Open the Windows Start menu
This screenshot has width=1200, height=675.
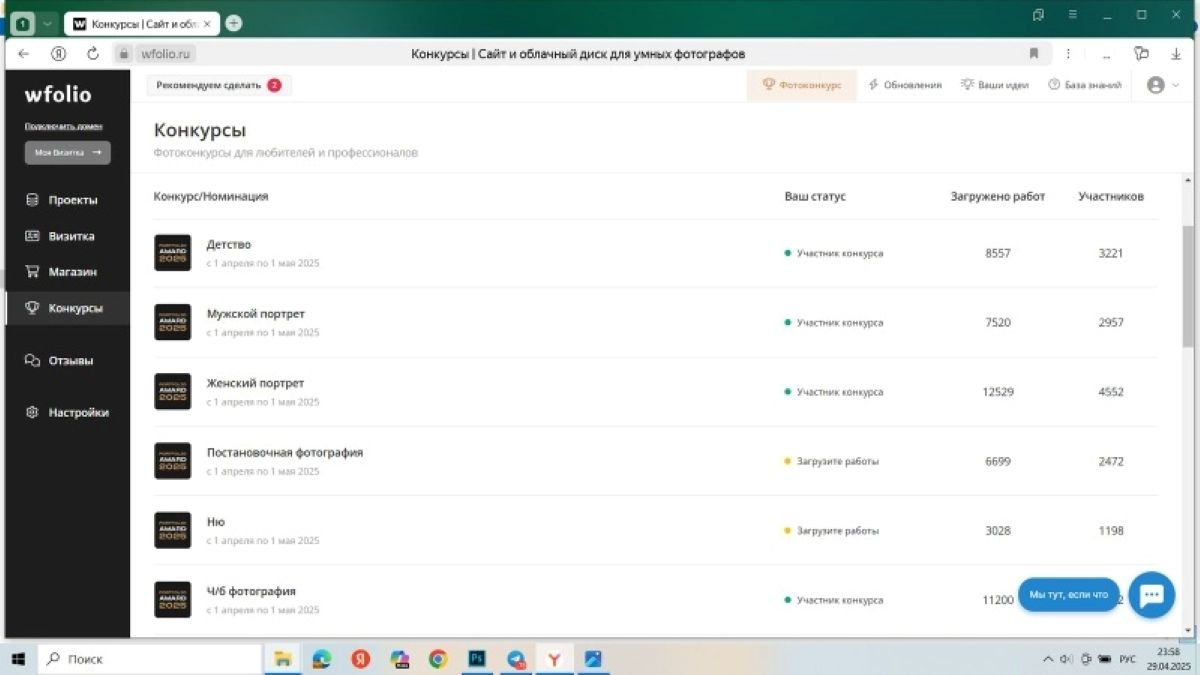(x=18, y=659)
